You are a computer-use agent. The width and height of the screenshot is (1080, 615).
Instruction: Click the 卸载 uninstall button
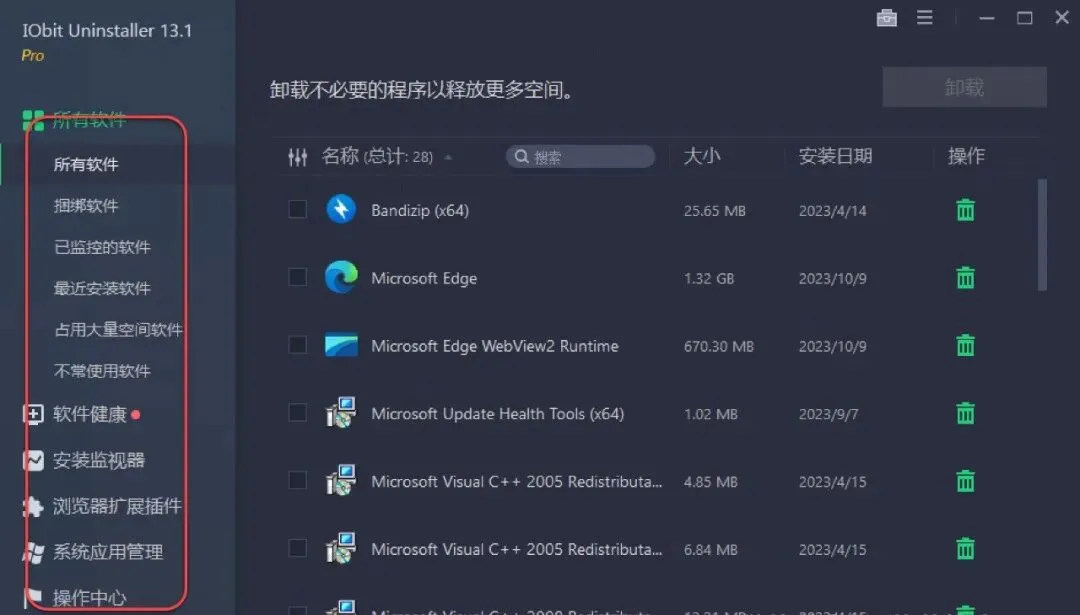coord(964,87)
